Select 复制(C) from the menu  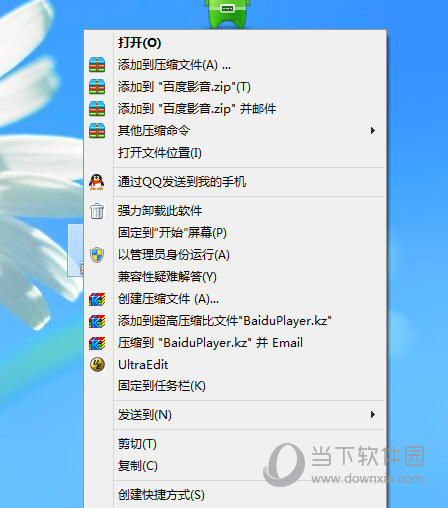pos(235,466)
